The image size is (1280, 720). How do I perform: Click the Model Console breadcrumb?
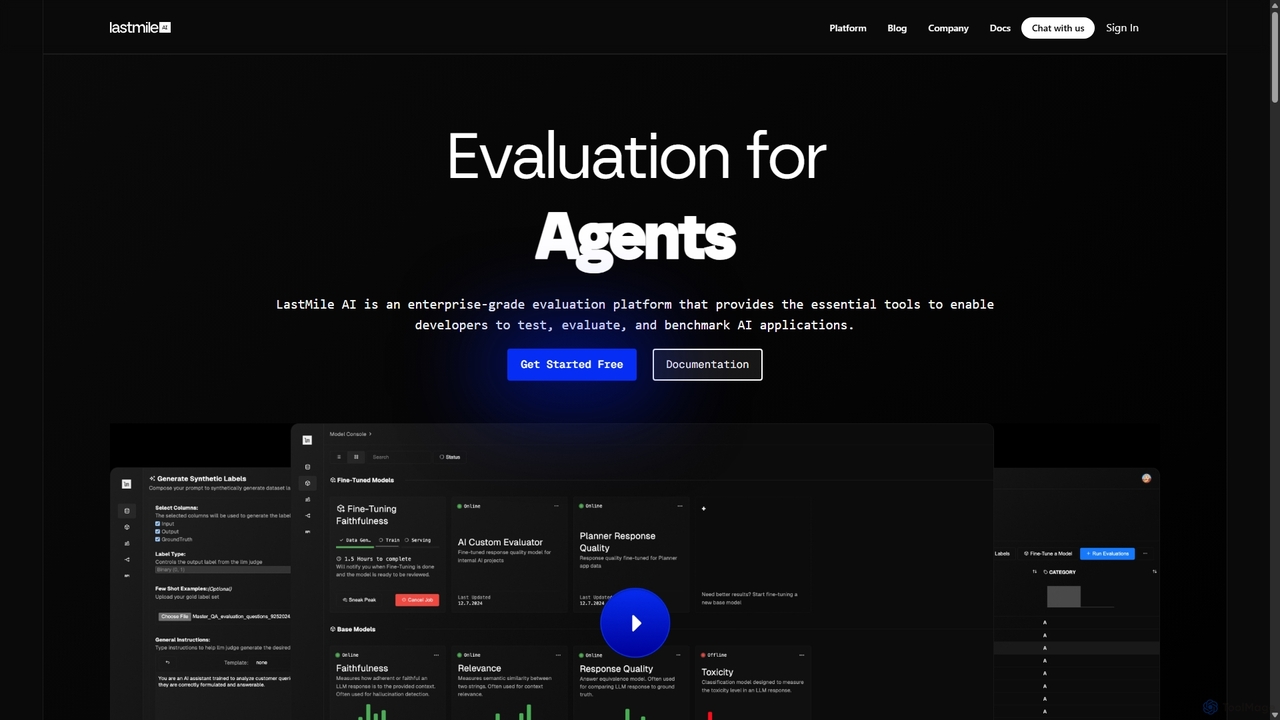pos(348,434)
